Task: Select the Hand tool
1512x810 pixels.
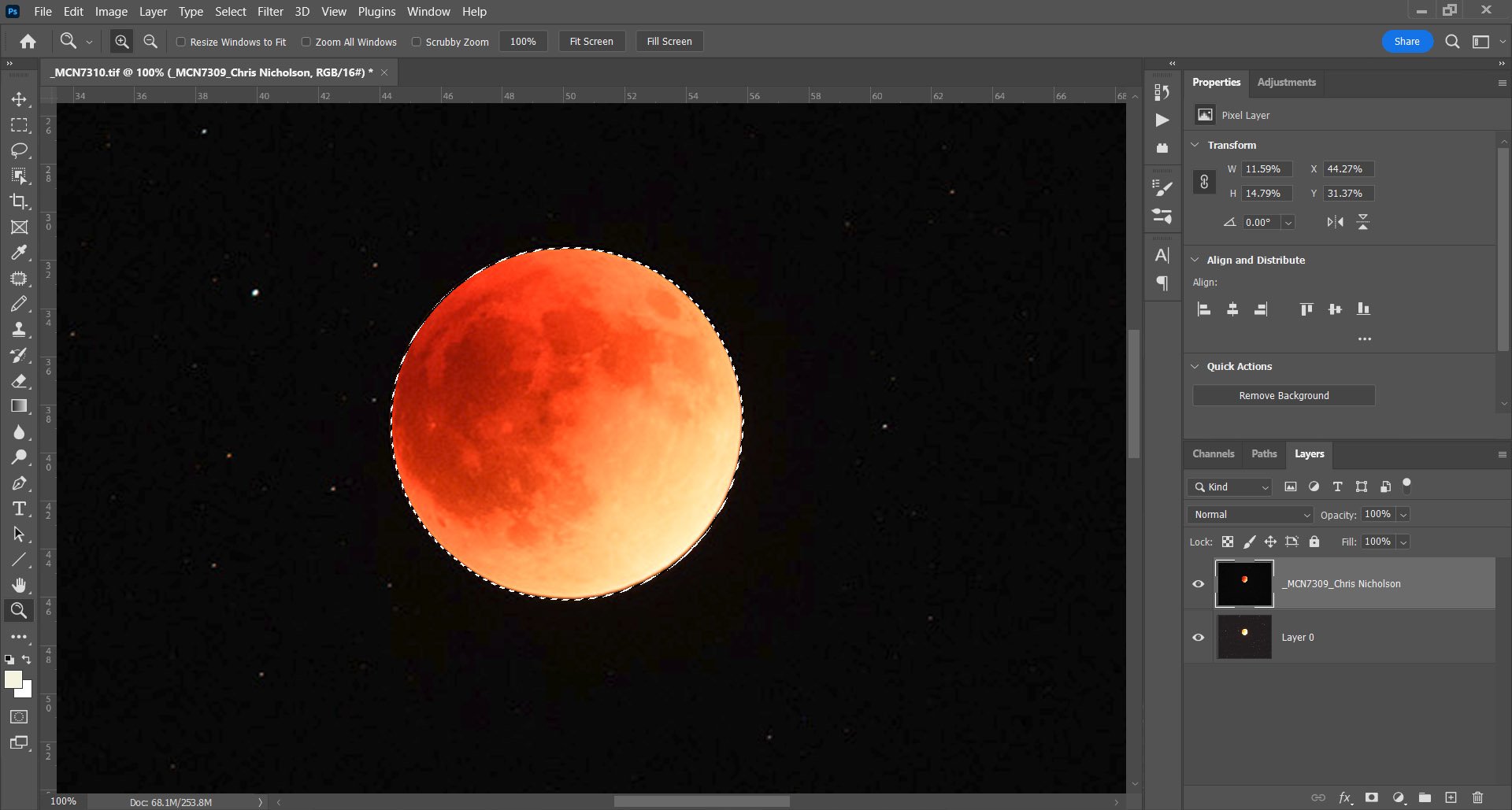Action: pos(19,585)
